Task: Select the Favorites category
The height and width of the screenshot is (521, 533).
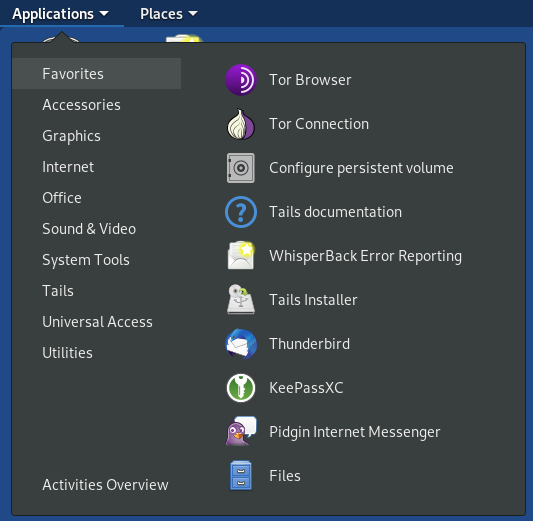Action: tap(97, 74)
